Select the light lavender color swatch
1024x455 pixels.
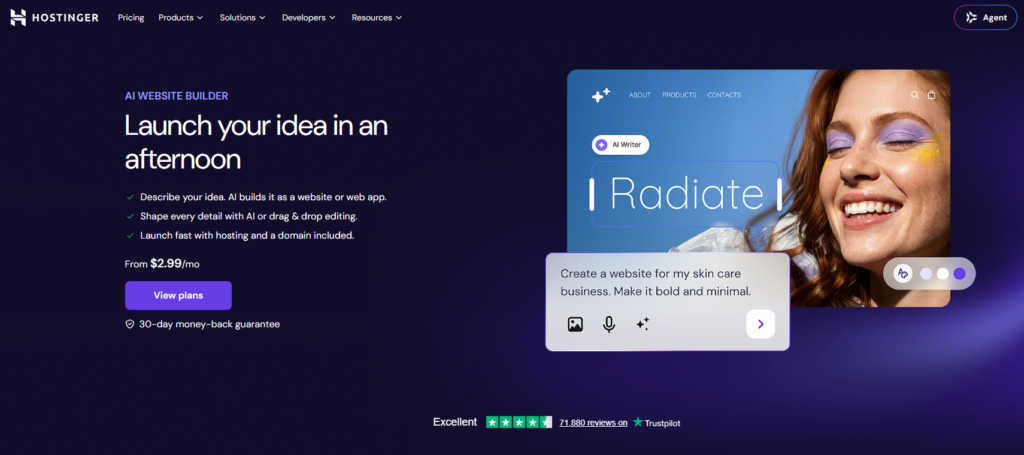(x=926, y=274)
